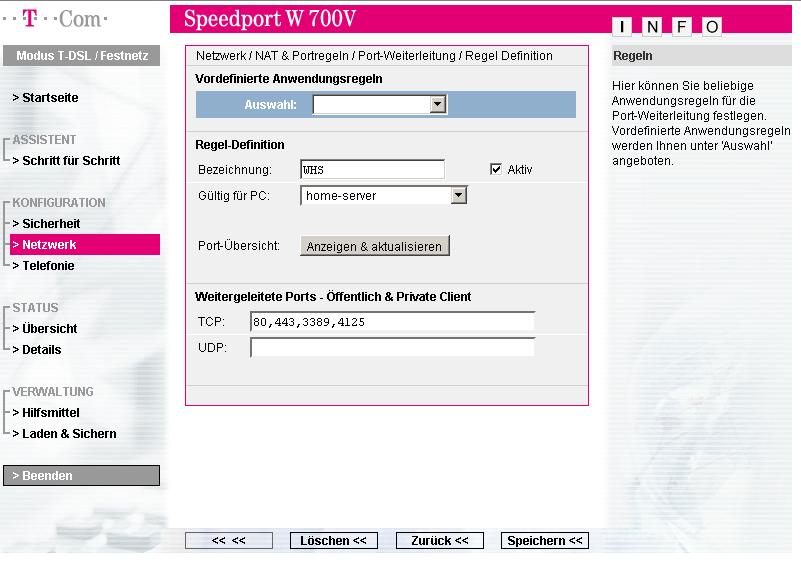
Task: Click the 'Port-Übersicht:' label
Action: click(239, 246)
